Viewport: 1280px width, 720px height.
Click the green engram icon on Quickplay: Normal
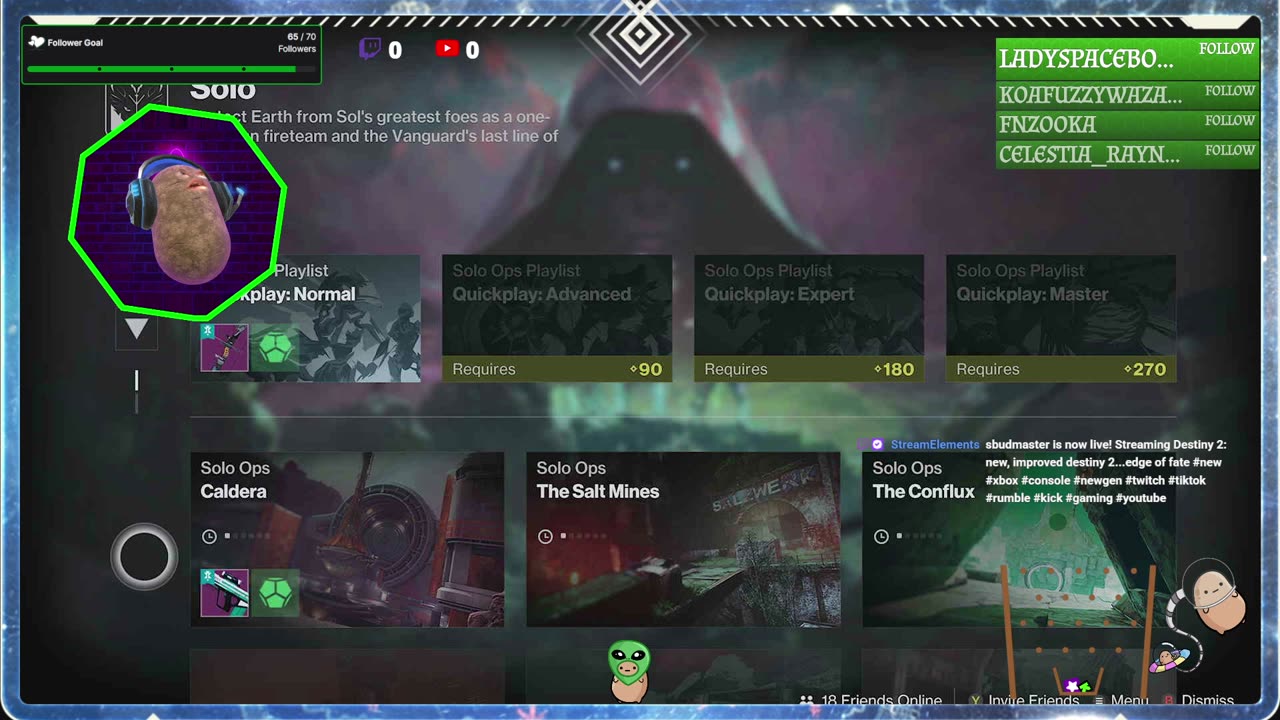tap(274, 348)
